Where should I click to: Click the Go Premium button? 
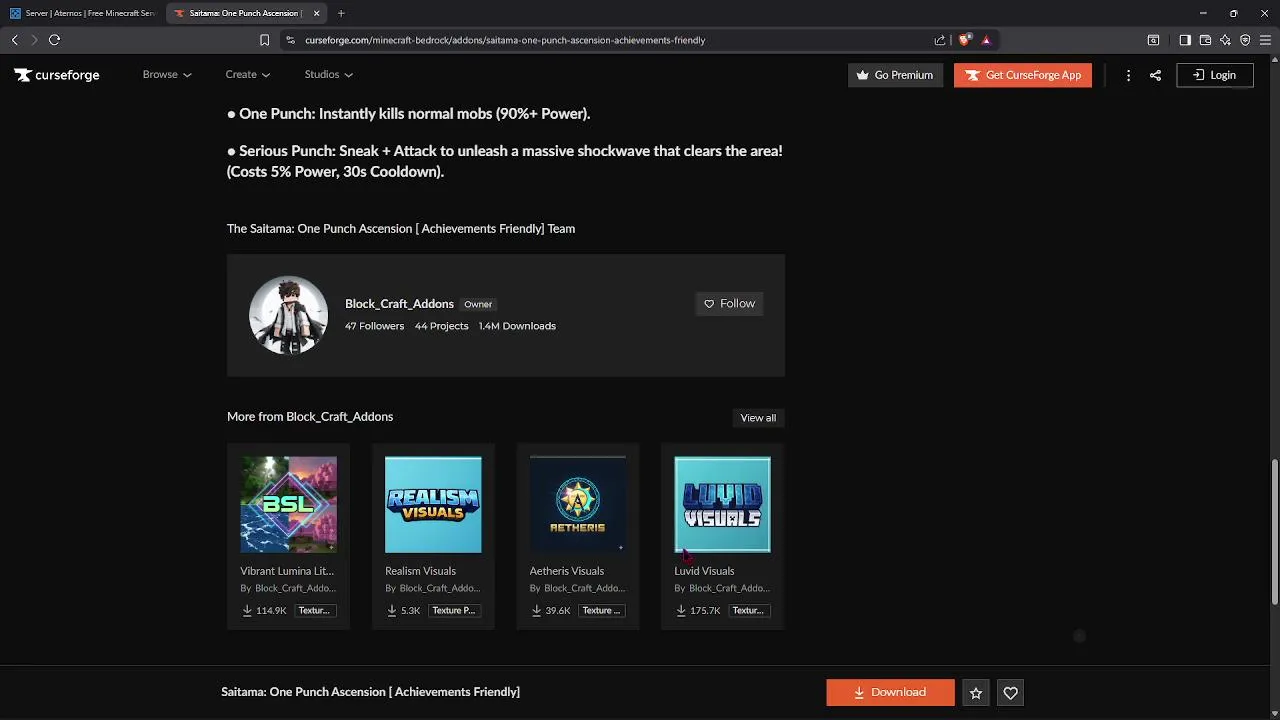tap(894, 75)
